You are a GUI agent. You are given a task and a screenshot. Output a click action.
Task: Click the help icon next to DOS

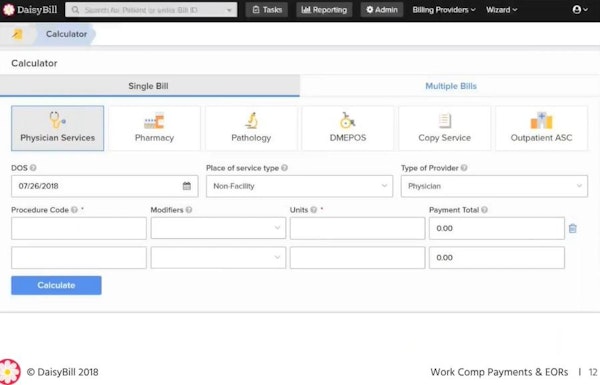[33, 168]
